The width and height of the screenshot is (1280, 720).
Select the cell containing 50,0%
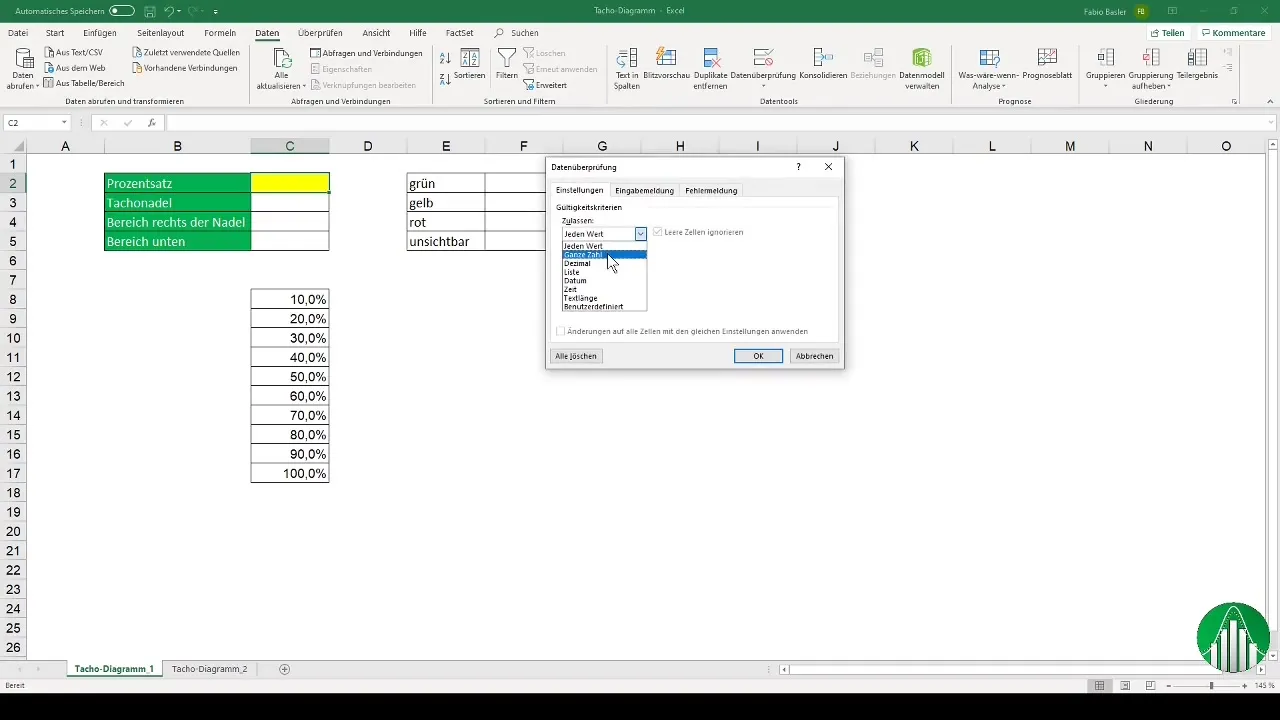[290, 377]
